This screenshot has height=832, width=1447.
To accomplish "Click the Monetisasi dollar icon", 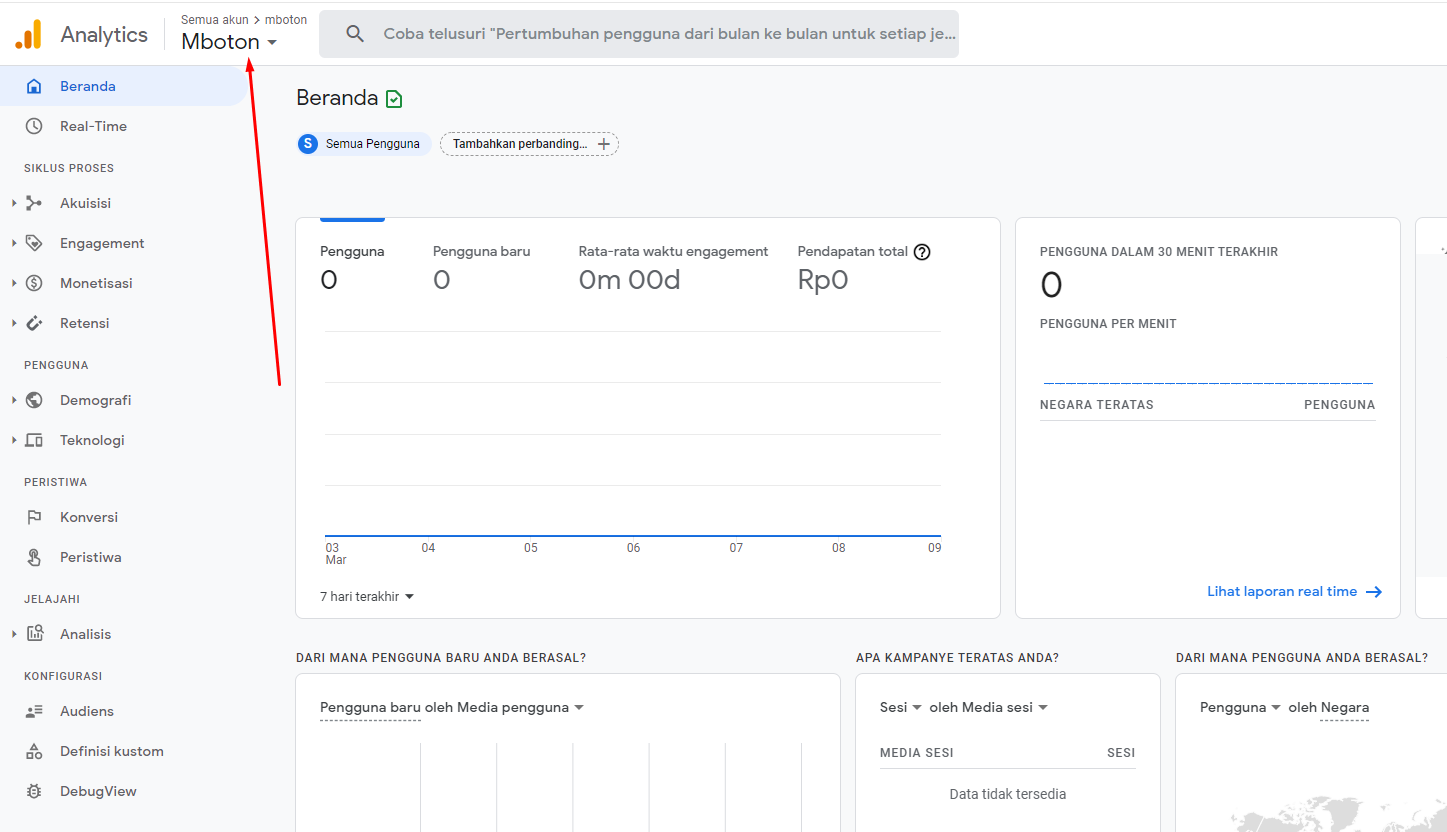I will pos(34,283).
